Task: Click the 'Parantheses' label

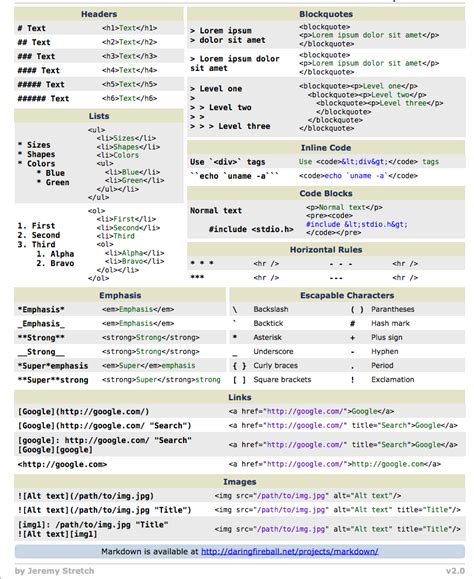Action: point(393,309)
